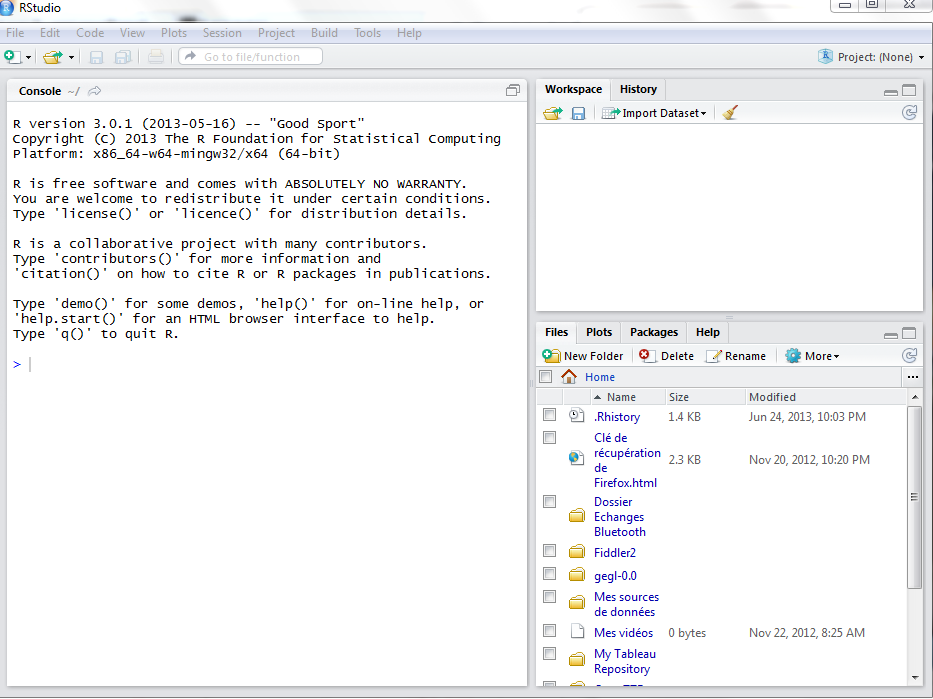The width and height of the screenshot is (933, 699).
Task: Load a workspace using the folder icon
Action: pyautogui.click(x=553, y=113)
